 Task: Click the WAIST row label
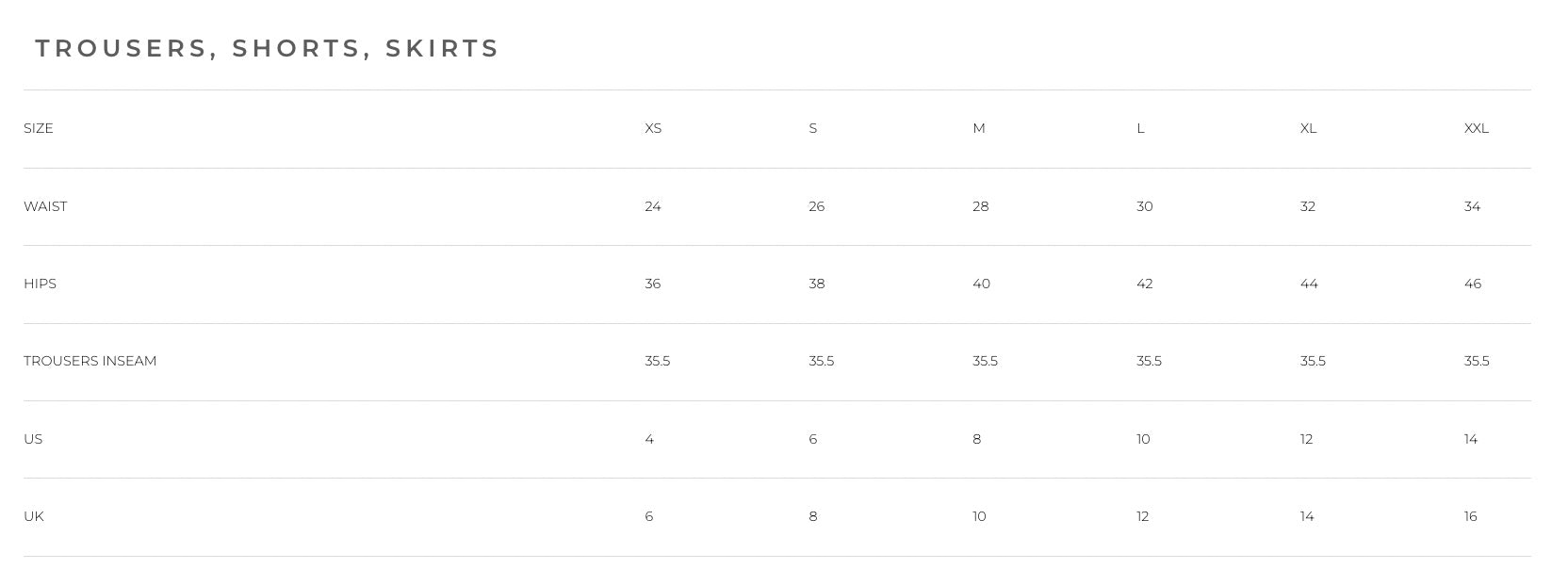point(45,206)
